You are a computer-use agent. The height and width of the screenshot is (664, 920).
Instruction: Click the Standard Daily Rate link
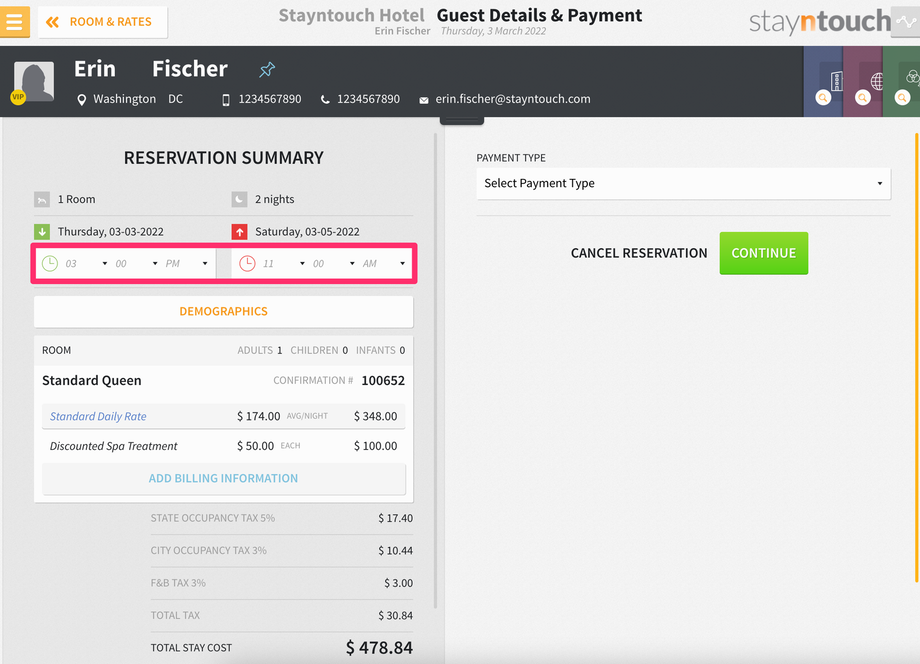(x=98, y=416)
